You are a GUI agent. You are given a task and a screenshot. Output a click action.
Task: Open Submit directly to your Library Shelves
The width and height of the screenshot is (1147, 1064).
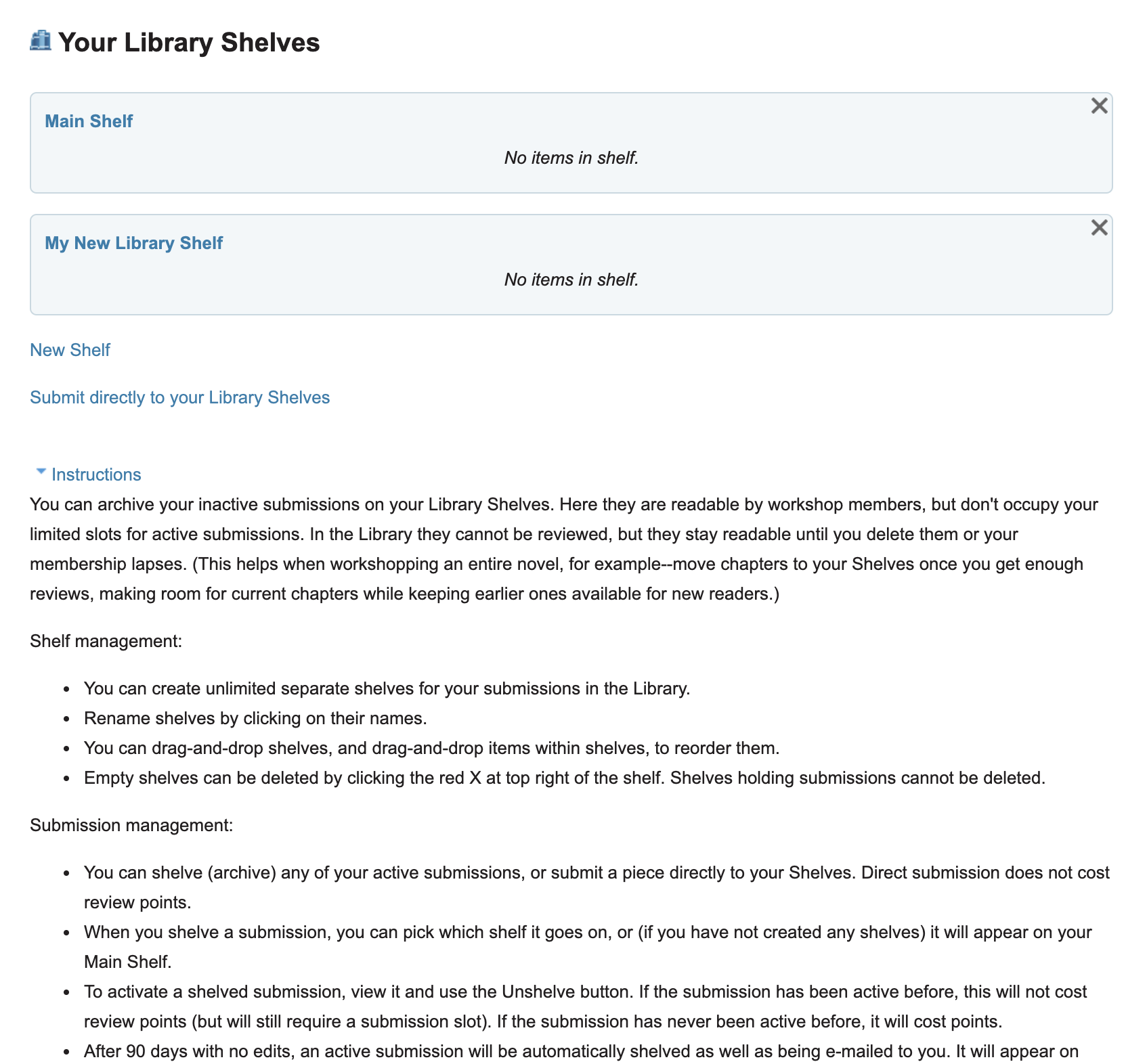(x=179, y=397)
